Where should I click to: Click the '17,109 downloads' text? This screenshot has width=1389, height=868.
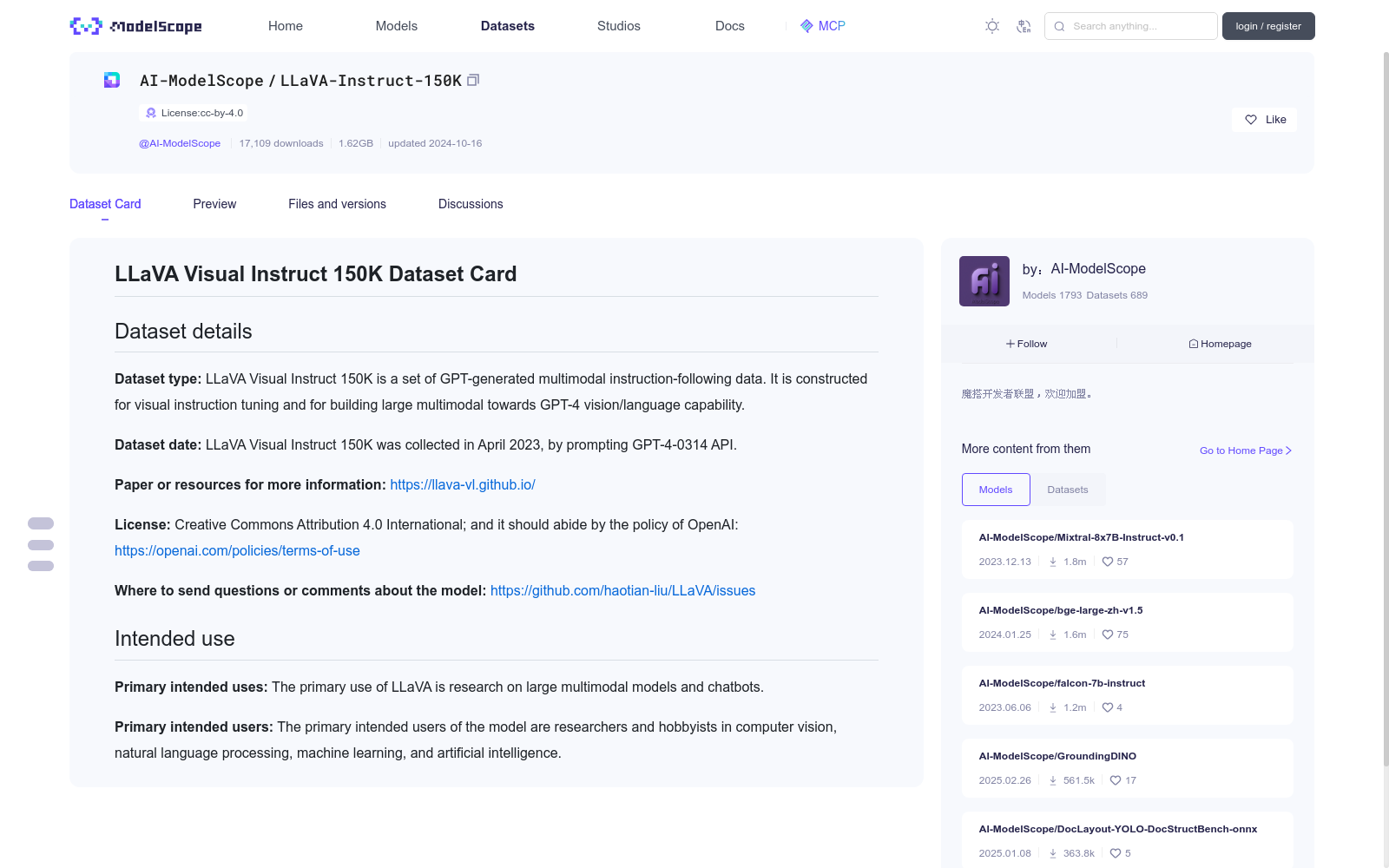281,143
